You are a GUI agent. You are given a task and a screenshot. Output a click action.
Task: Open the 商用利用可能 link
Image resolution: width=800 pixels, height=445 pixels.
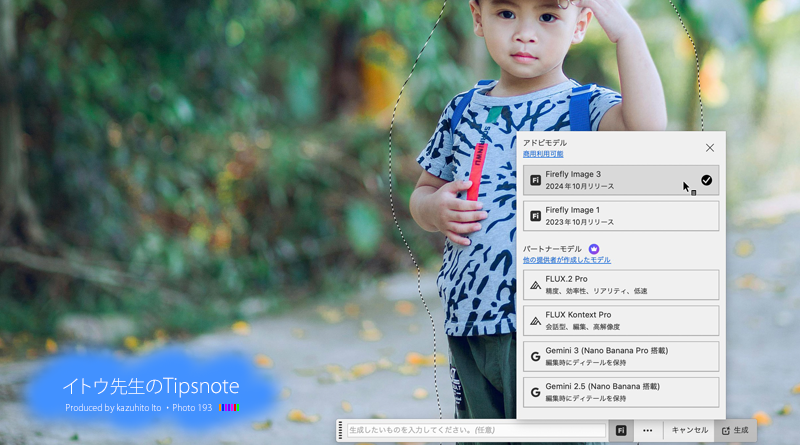pyautogui.click(x=543, y=154)
